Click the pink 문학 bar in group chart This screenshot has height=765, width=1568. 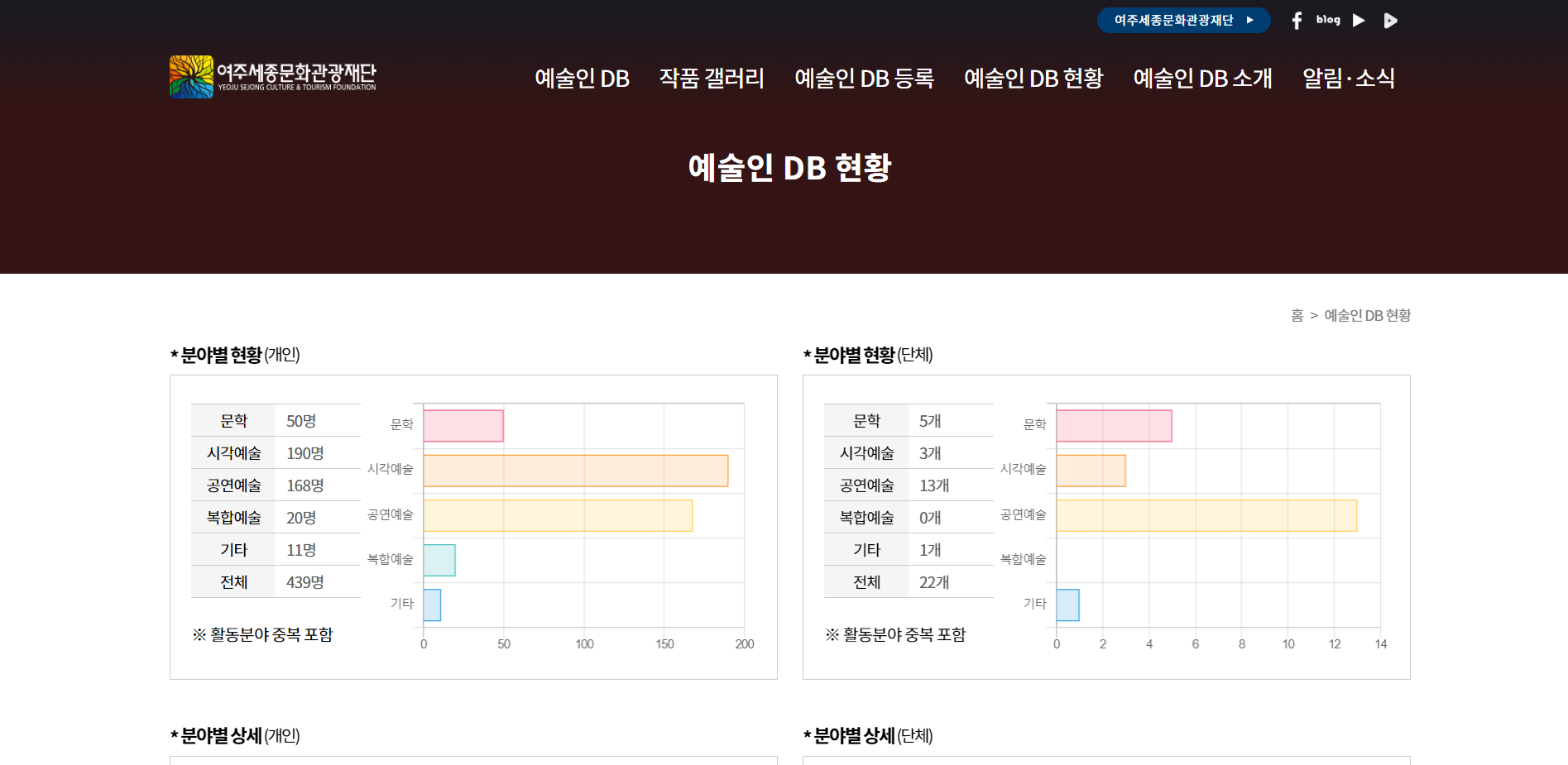pos(1114,426)
